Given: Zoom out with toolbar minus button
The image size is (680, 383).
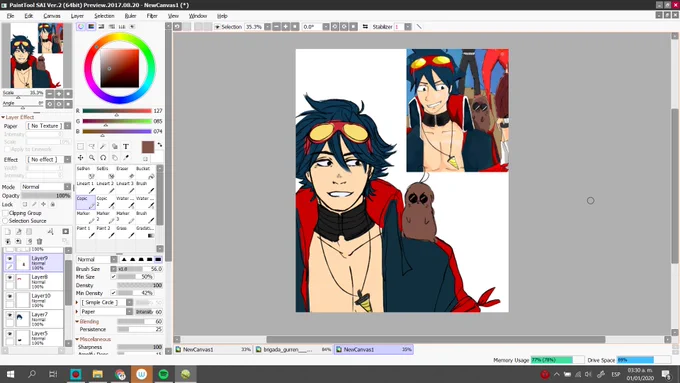Looking at the screenshot, I should click(276, 26).
